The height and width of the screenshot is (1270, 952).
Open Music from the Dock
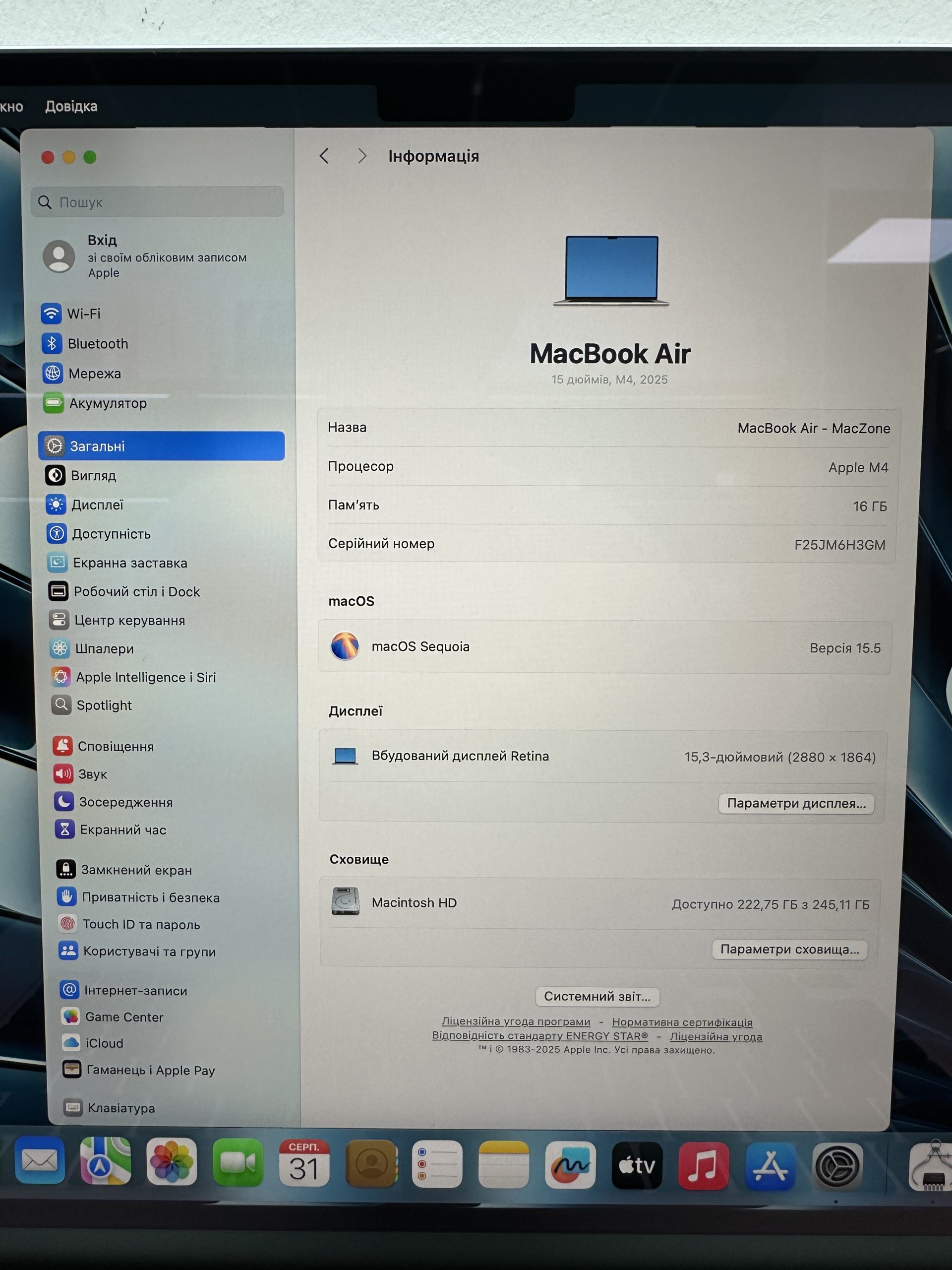point(704,1167)
